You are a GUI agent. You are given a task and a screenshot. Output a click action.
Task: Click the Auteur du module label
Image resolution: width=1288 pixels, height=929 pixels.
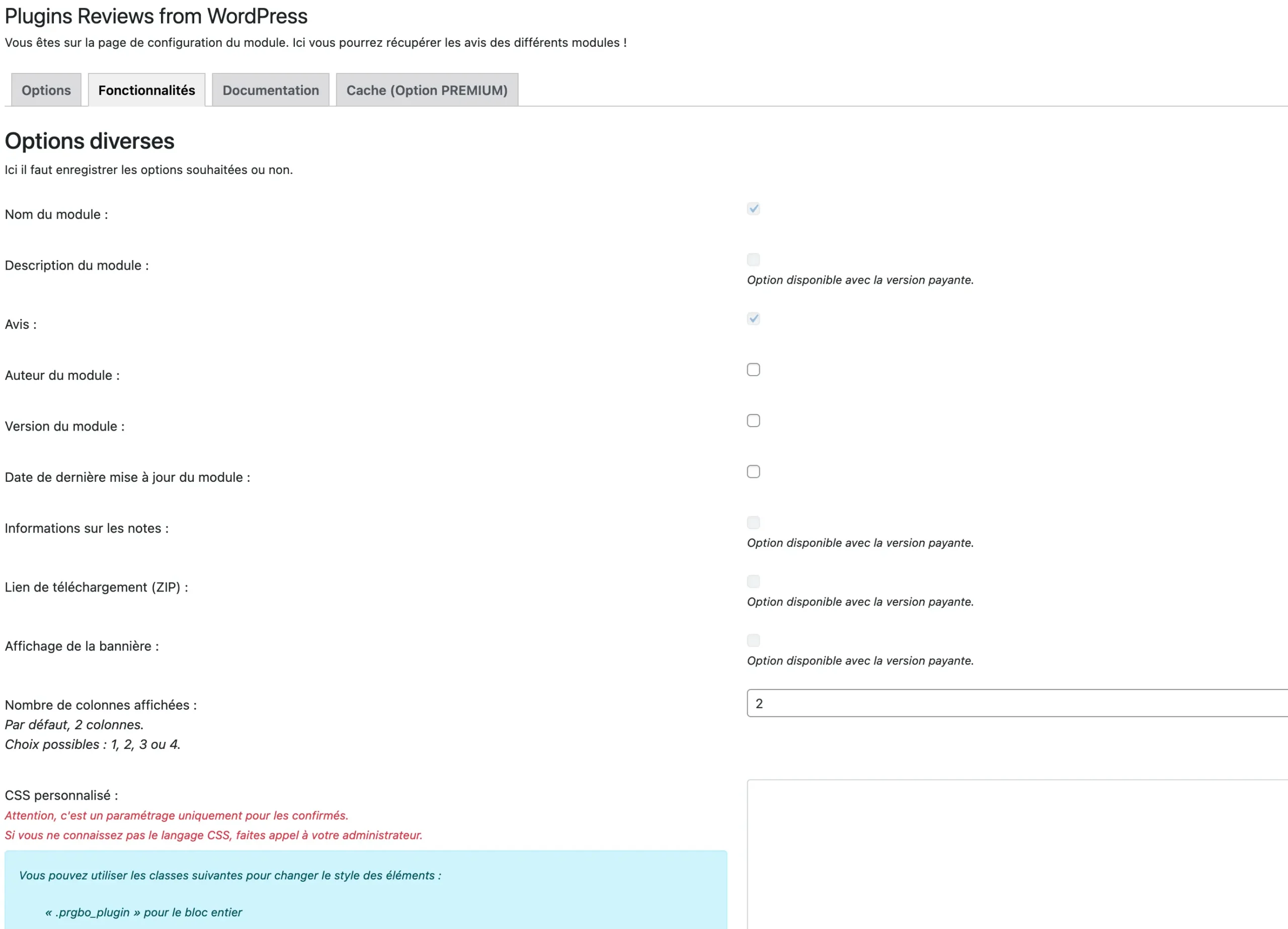pos(62,375)
